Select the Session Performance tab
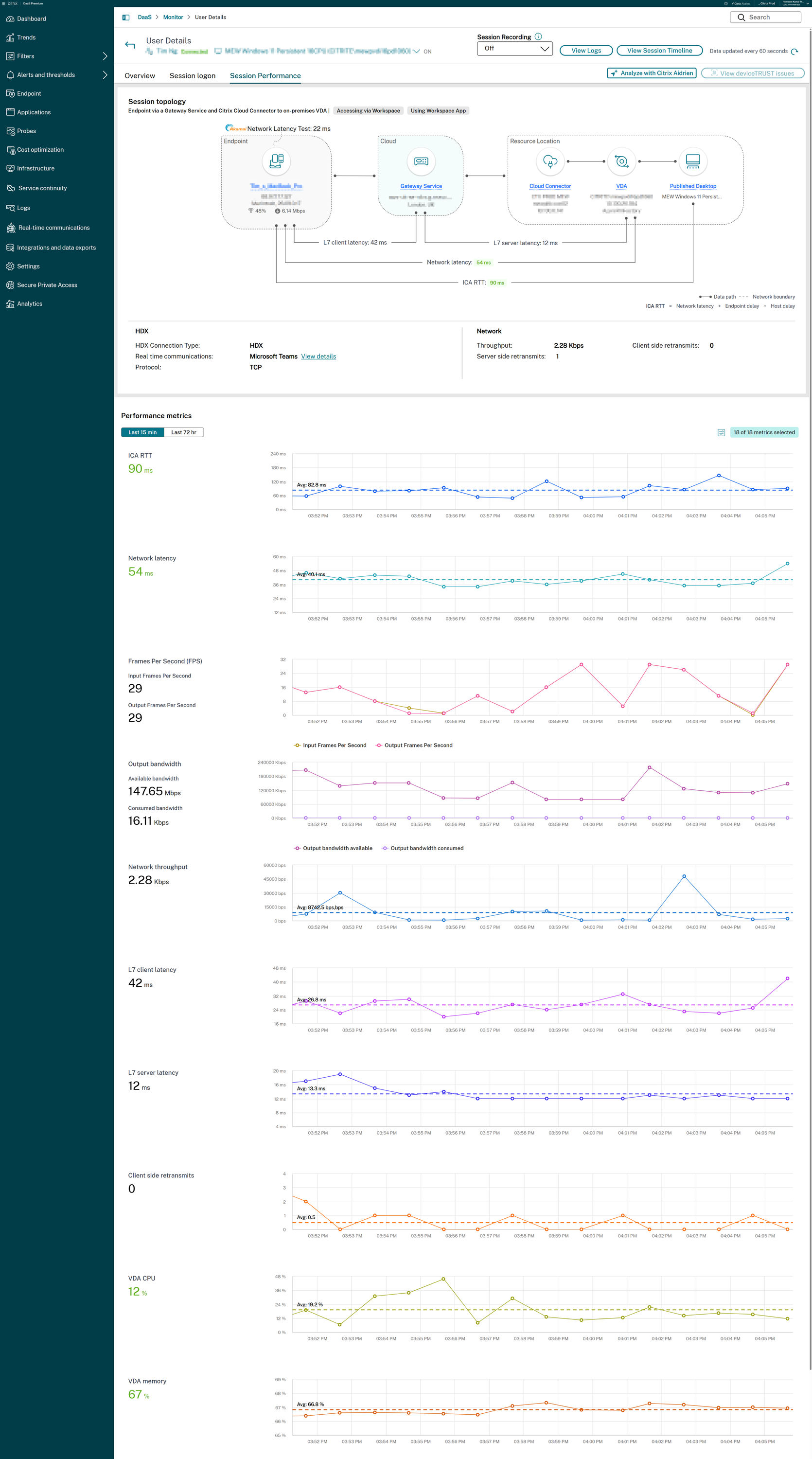This screenshot has height=1459, width=812. 265,76
